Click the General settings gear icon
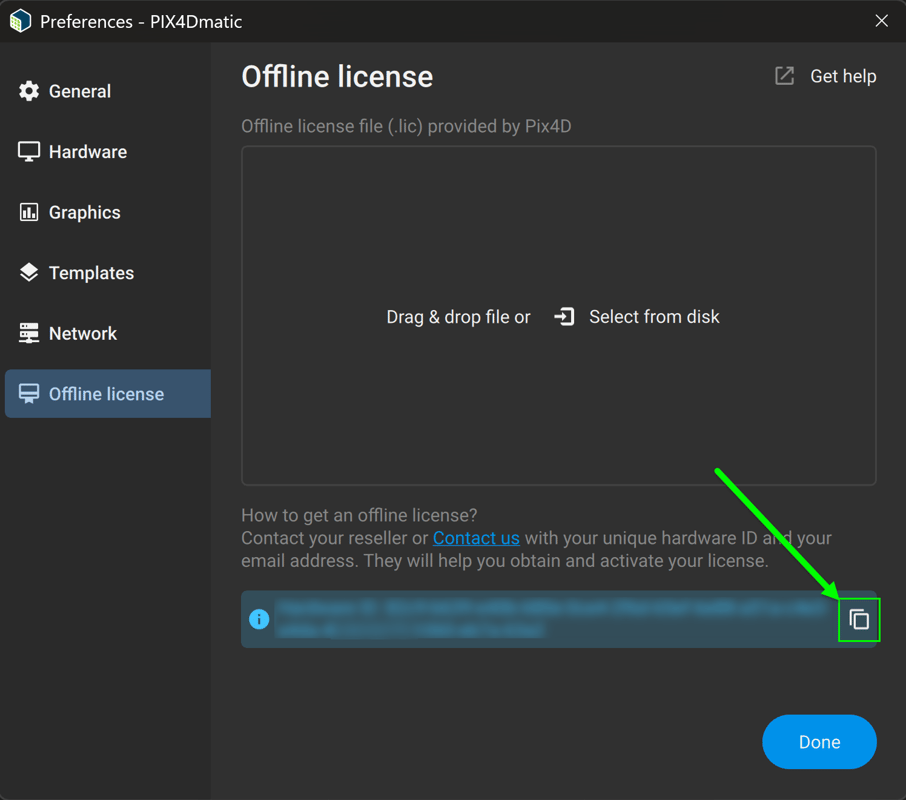This screenshot has width=906, height=800. pos(30,91)
